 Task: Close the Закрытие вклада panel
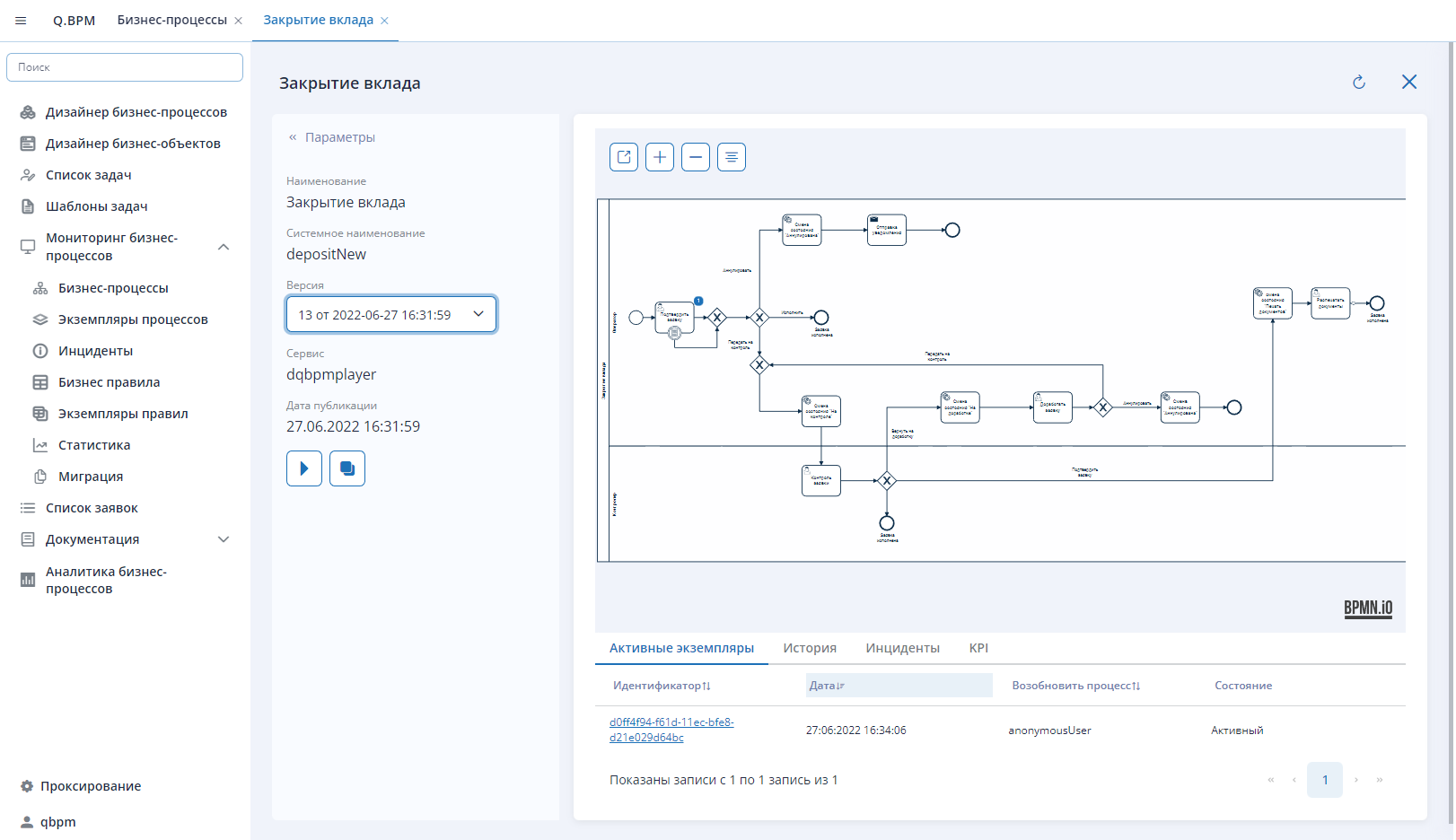point(1409,83)
